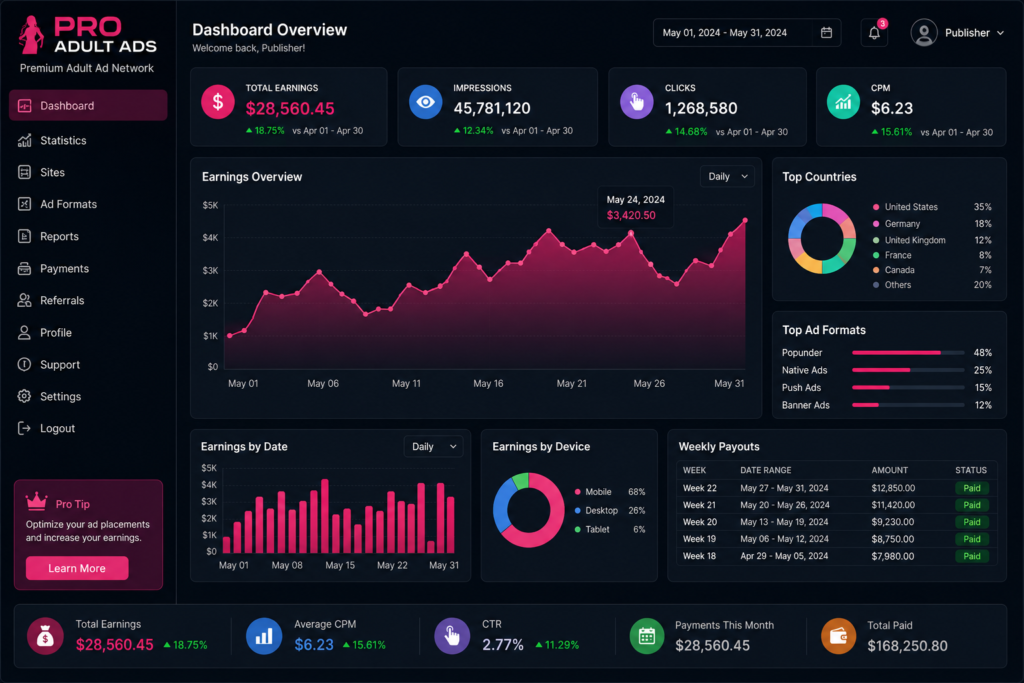Click the AMOUNT column header

point(889,470)
